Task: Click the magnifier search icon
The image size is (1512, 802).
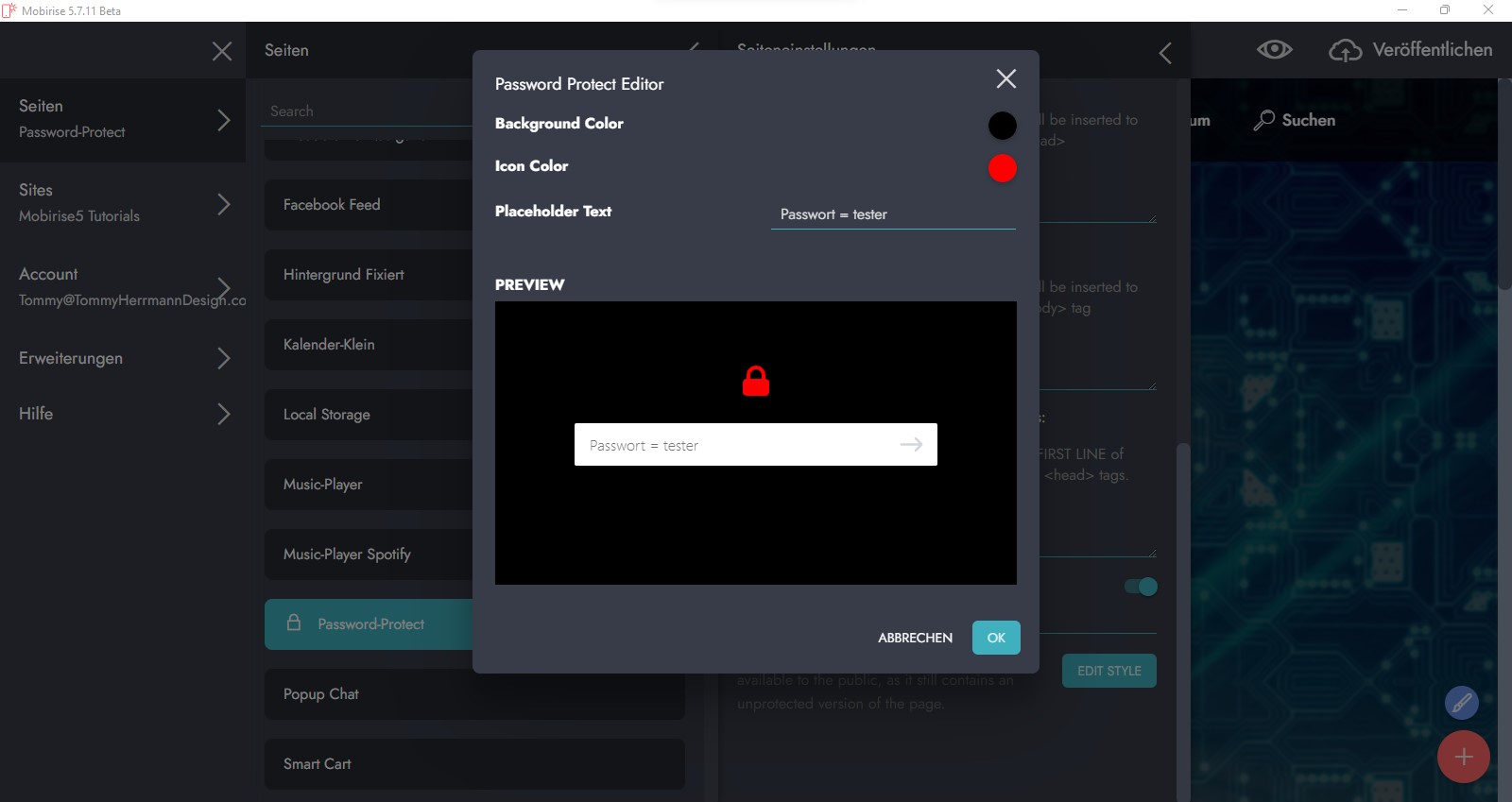Action: pos(1263,120)
